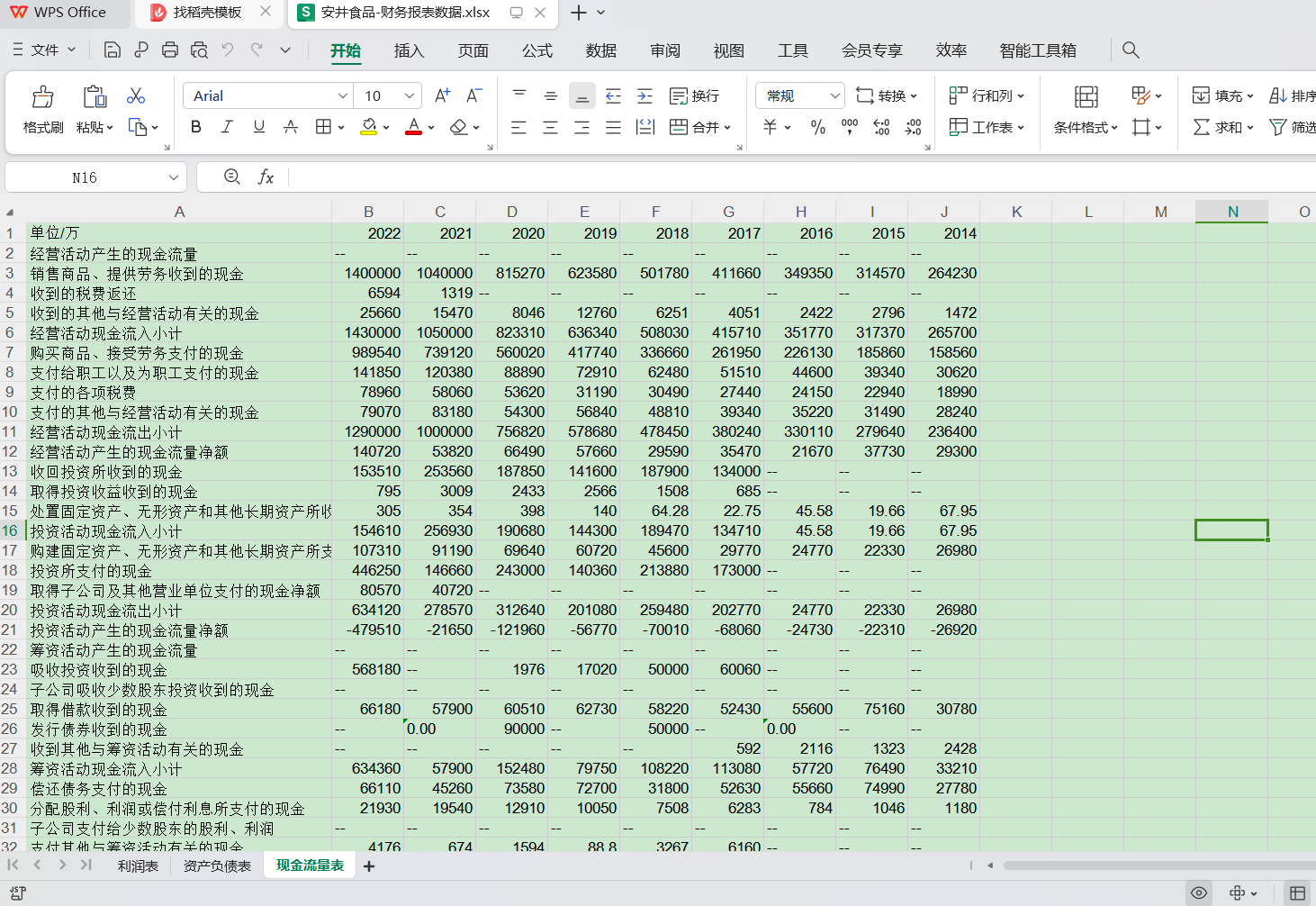Expand the 粘贴 paste dropdown

pos(110,128)
